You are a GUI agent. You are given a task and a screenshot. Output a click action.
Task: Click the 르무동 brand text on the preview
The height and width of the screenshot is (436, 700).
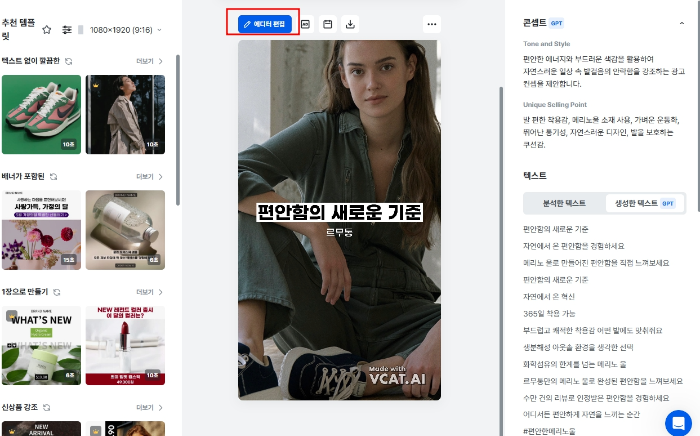coord(339,232)
